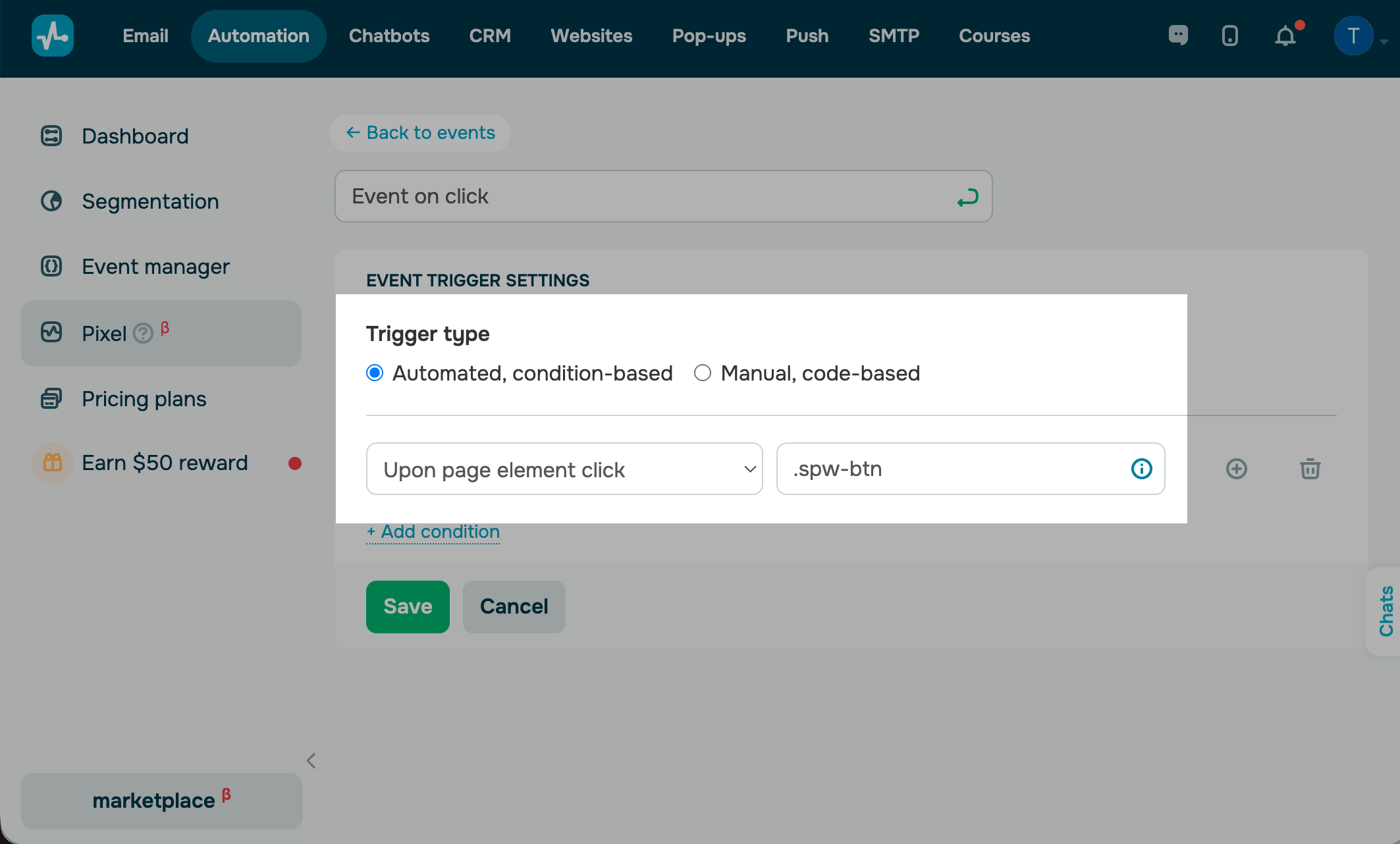Click the Pixel help question mark icon

143,334
